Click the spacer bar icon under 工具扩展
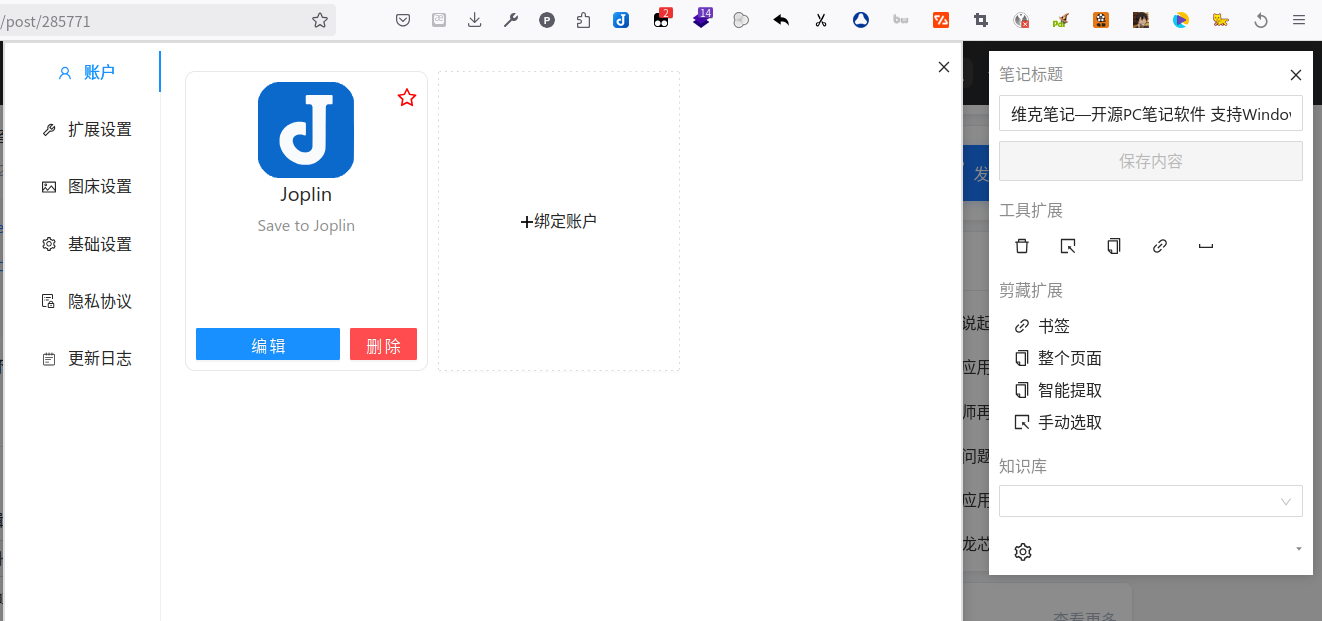This screenshot has width=1322, height=621. pyautogui.click(x=1206, y=246)
